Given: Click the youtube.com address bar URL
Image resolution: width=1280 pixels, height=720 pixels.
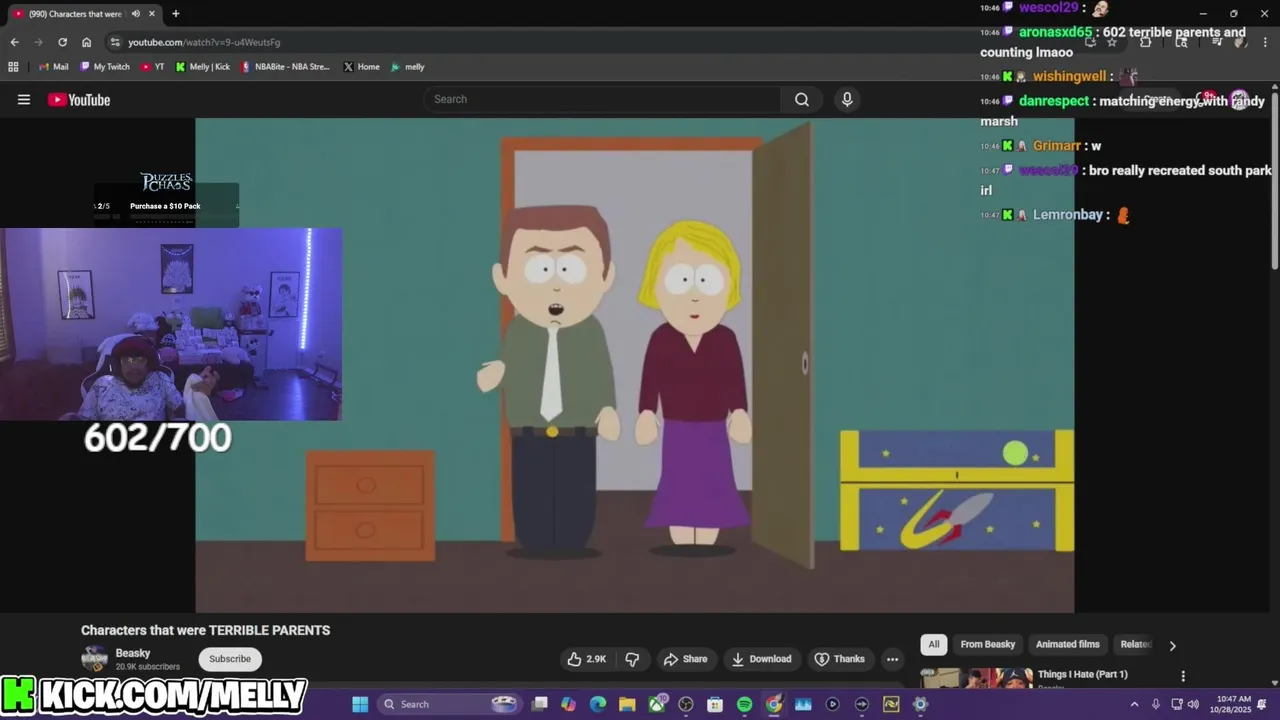Looking at the screenshot, I should 204,42.
